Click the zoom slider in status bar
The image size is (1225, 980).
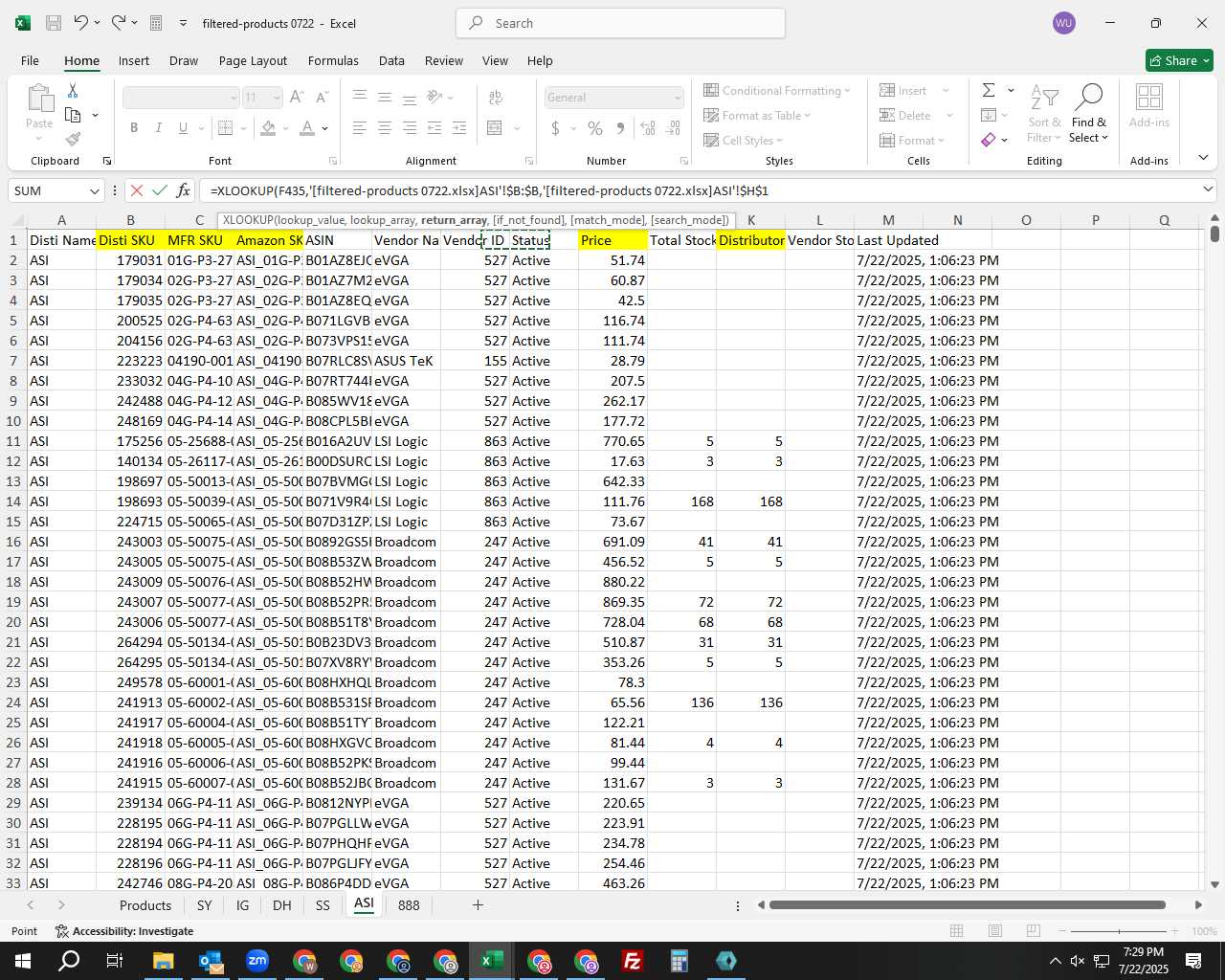point(1118,931)
